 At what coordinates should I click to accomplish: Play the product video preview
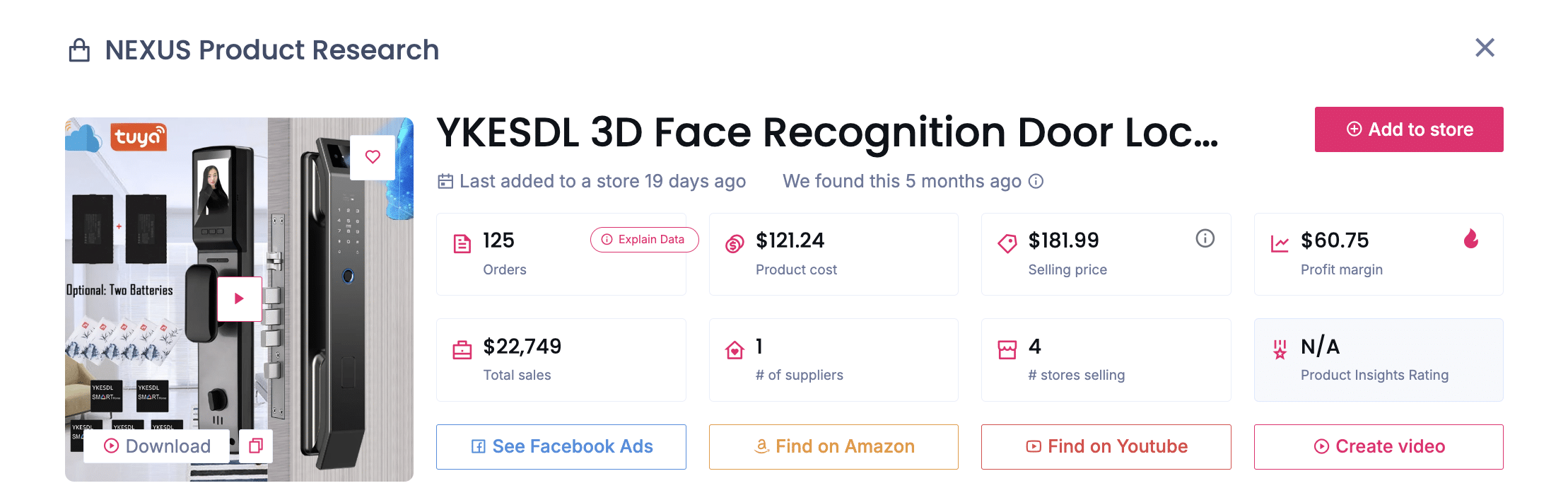tap(239, 298)
